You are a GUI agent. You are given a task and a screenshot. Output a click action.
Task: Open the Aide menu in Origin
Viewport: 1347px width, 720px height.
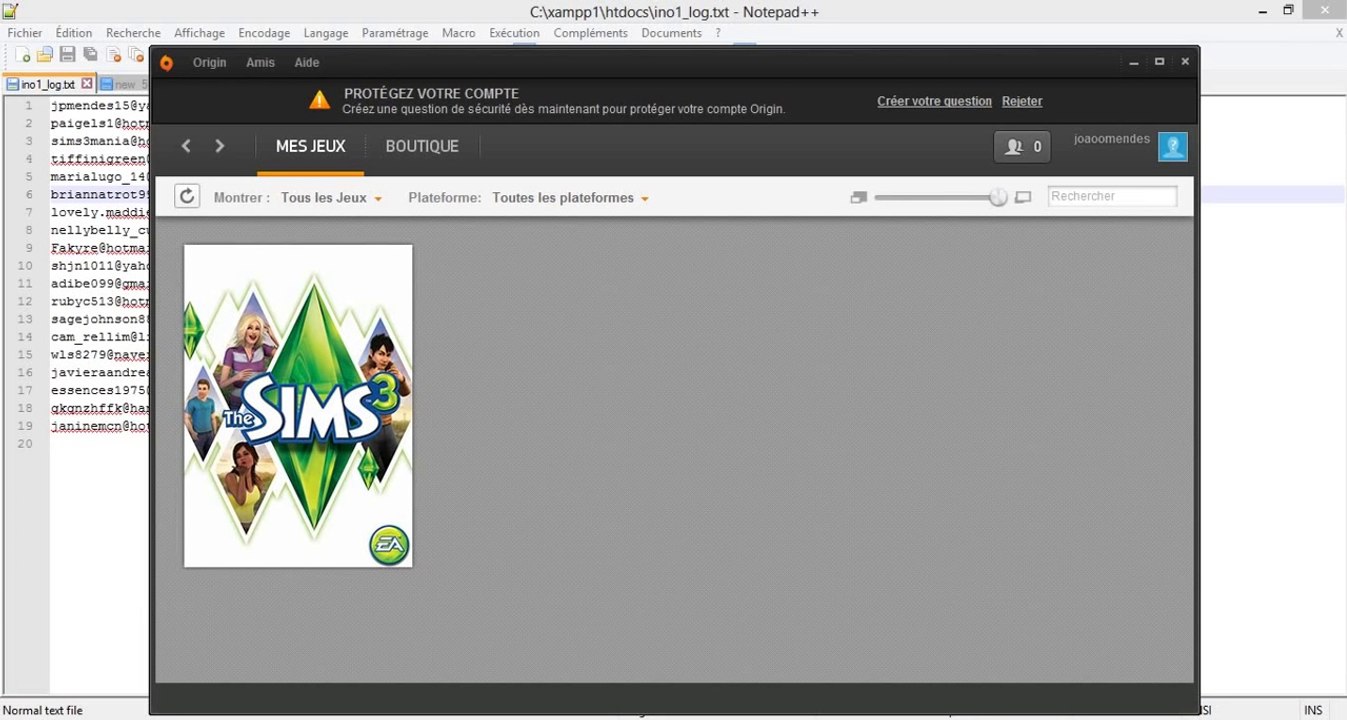(307, 62)
